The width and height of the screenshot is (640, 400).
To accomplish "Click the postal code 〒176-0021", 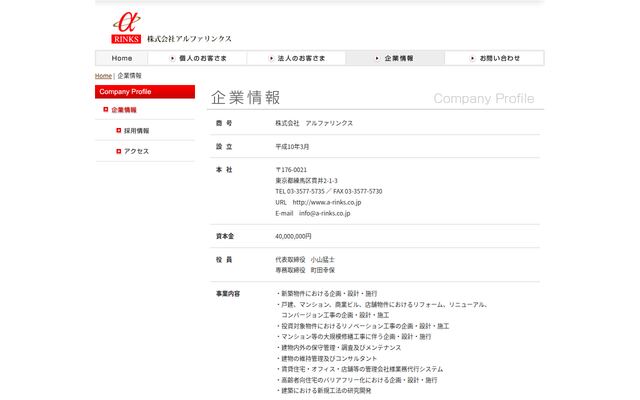I will pyautogui.click(x=291, y=170).
